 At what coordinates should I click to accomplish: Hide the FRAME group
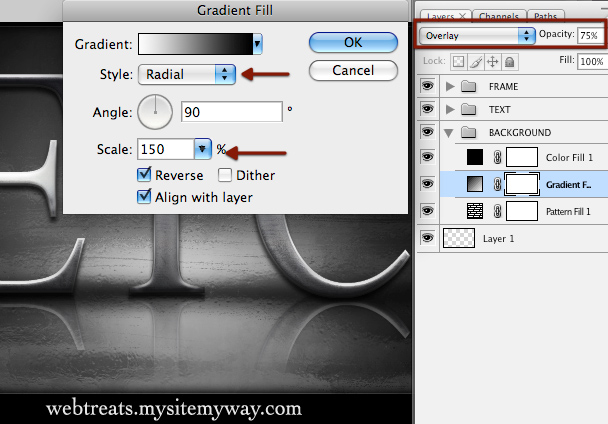click(x=427, y=86)
